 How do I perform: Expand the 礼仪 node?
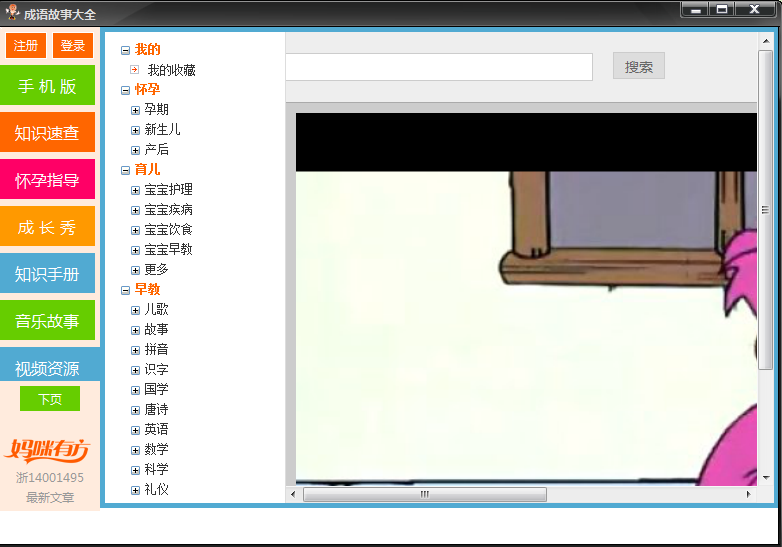click(135, 490)
